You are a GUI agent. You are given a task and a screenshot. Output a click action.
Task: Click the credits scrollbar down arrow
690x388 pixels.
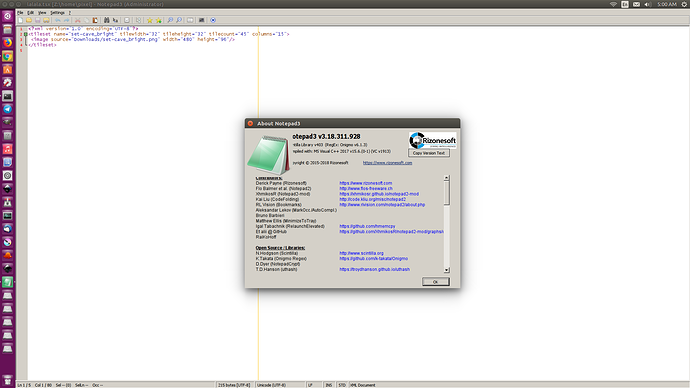click(x=447, y=270)
